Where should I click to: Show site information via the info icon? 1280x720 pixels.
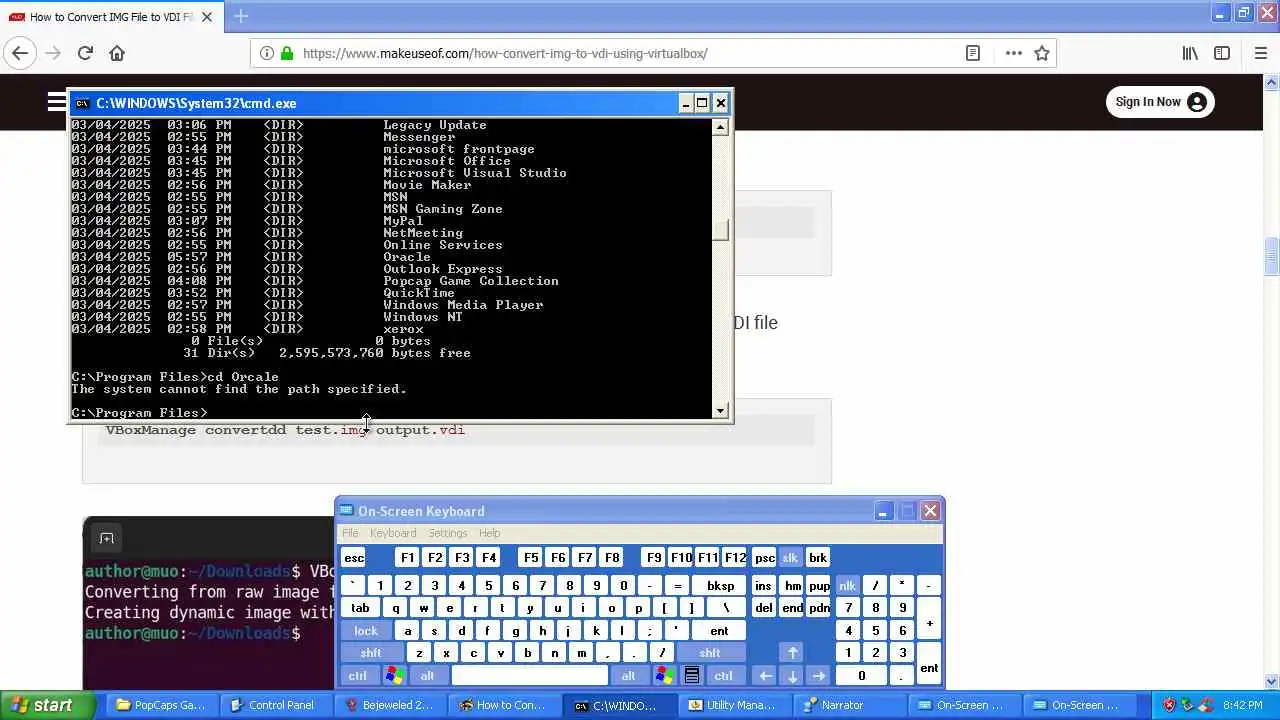[x=267, y=53]
